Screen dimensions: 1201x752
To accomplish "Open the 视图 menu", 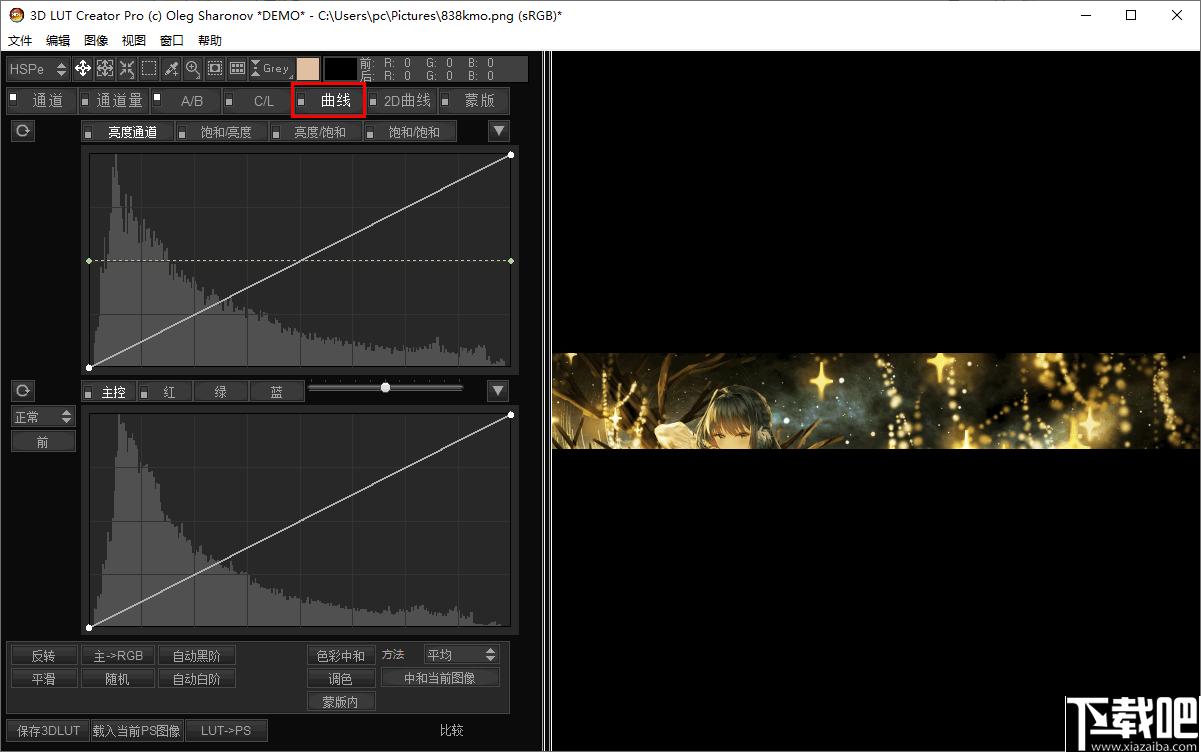I will [134, 41].
